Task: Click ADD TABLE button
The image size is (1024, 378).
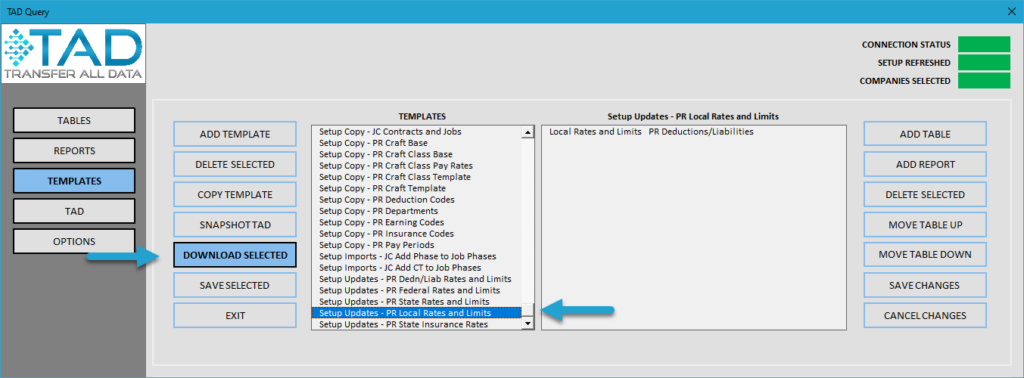Action: (925, 134)
